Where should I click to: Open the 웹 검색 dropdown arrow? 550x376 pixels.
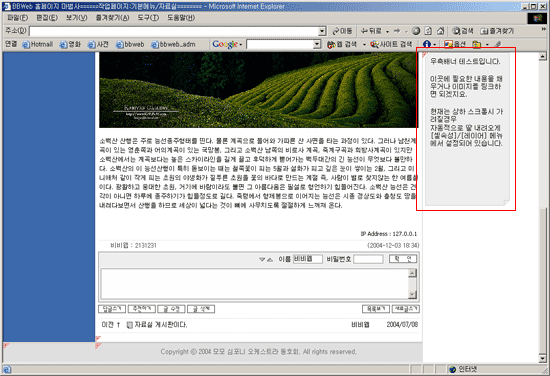[364, 45]
